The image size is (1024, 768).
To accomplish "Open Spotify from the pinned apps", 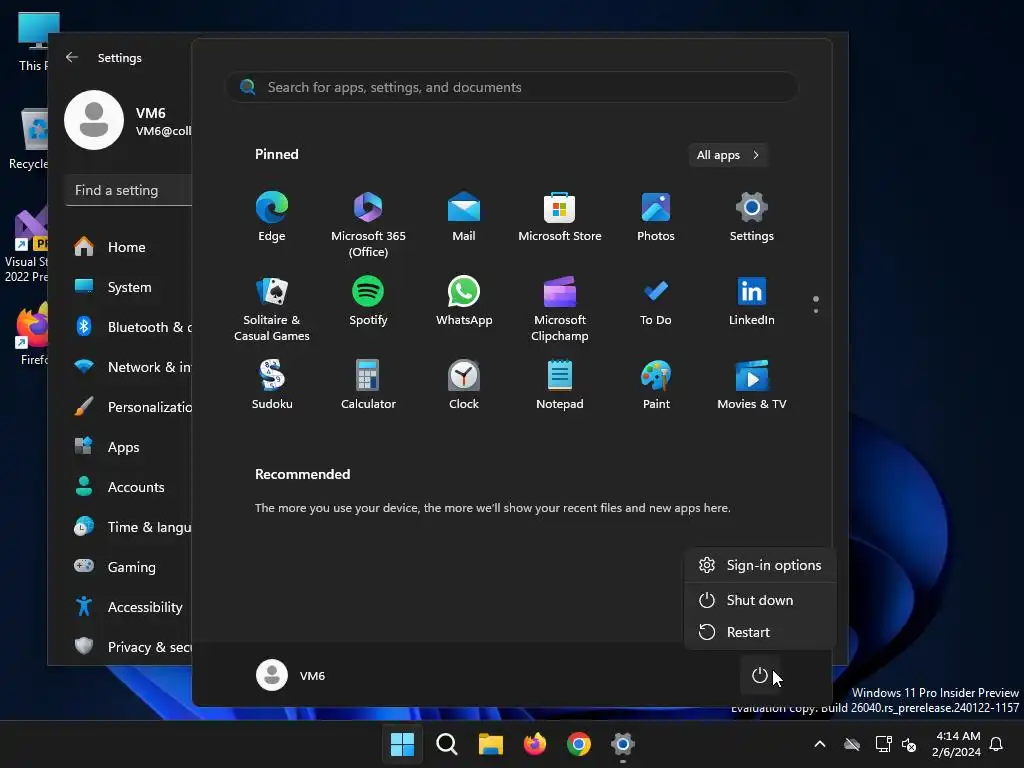I will coord(368,300).
